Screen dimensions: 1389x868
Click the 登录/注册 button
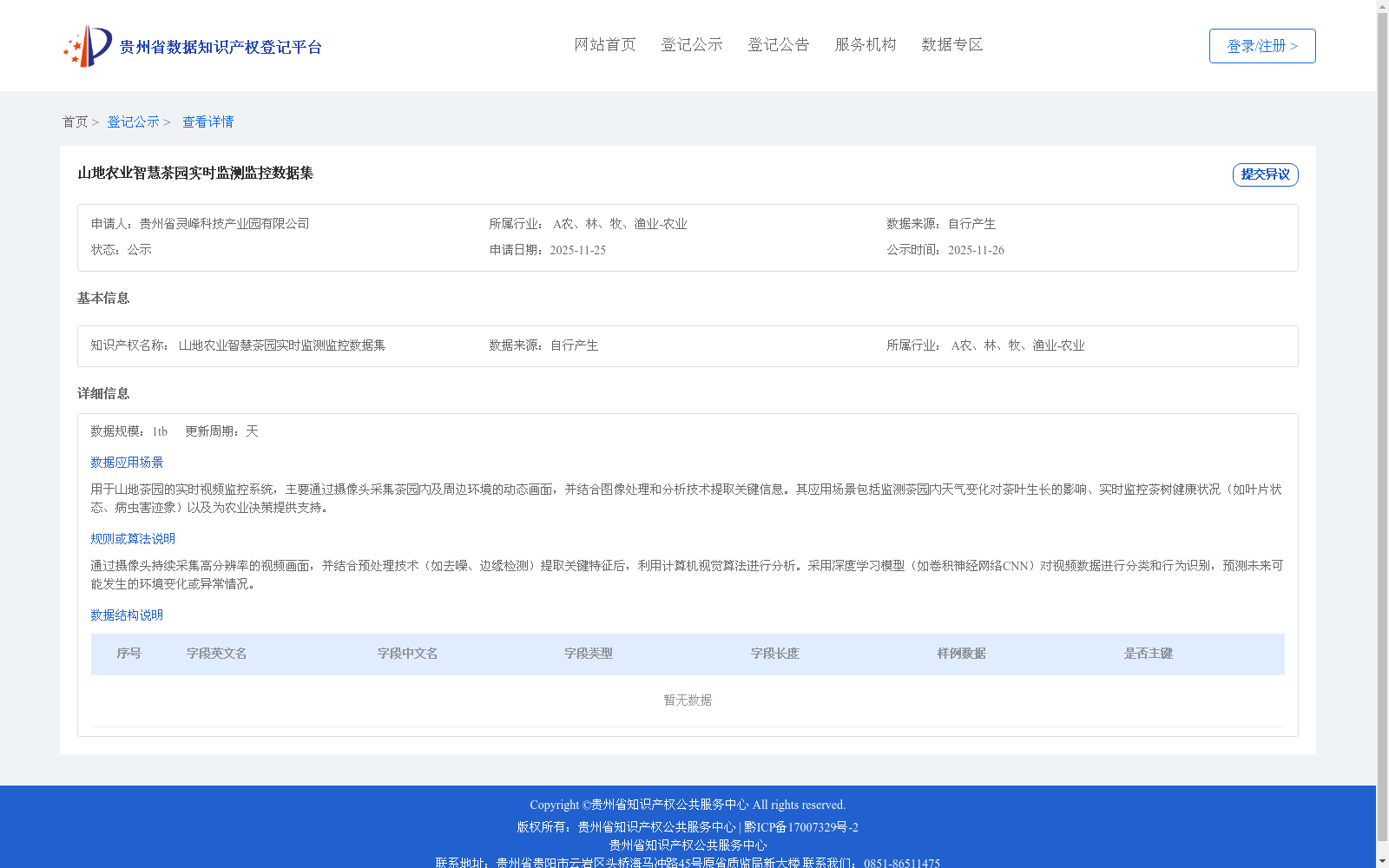1262,46
